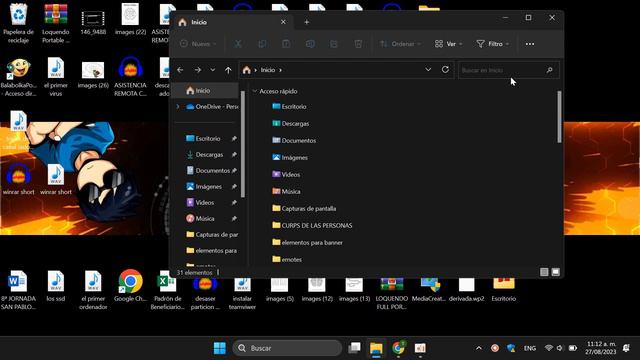
Task: Open the Nuevo dropdown in File Explorer
Action: tap(198, 44)
